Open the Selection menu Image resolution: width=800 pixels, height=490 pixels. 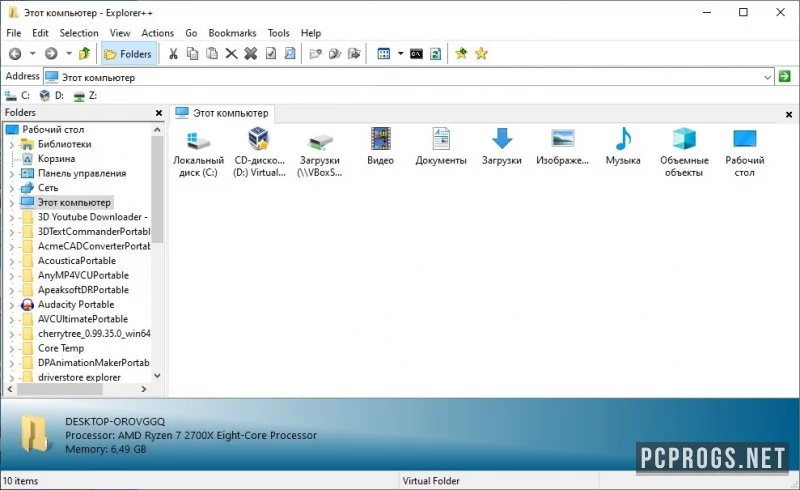(x=79, y=33)
